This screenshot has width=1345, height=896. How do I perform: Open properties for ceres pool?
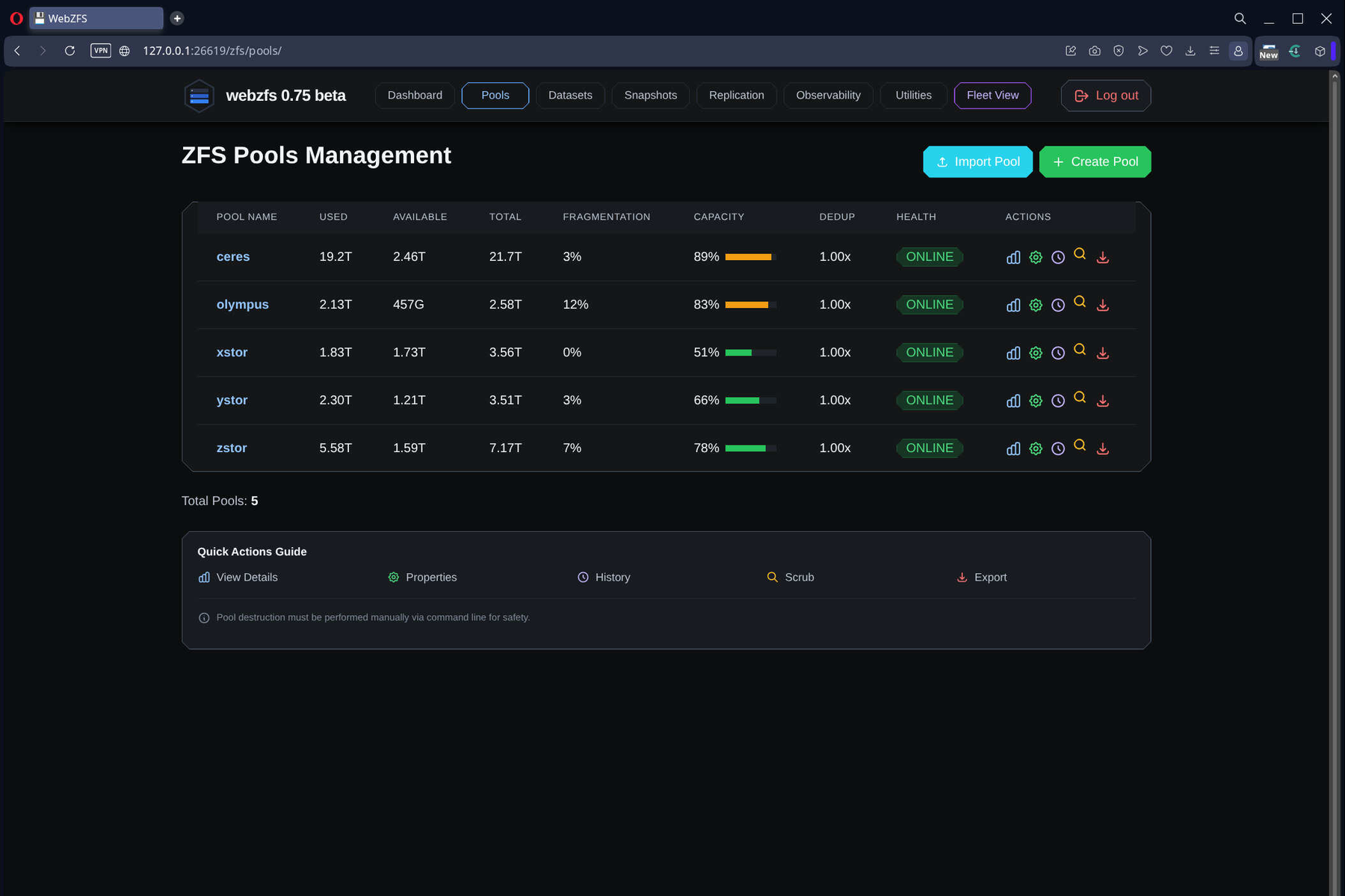[1035, 257]
